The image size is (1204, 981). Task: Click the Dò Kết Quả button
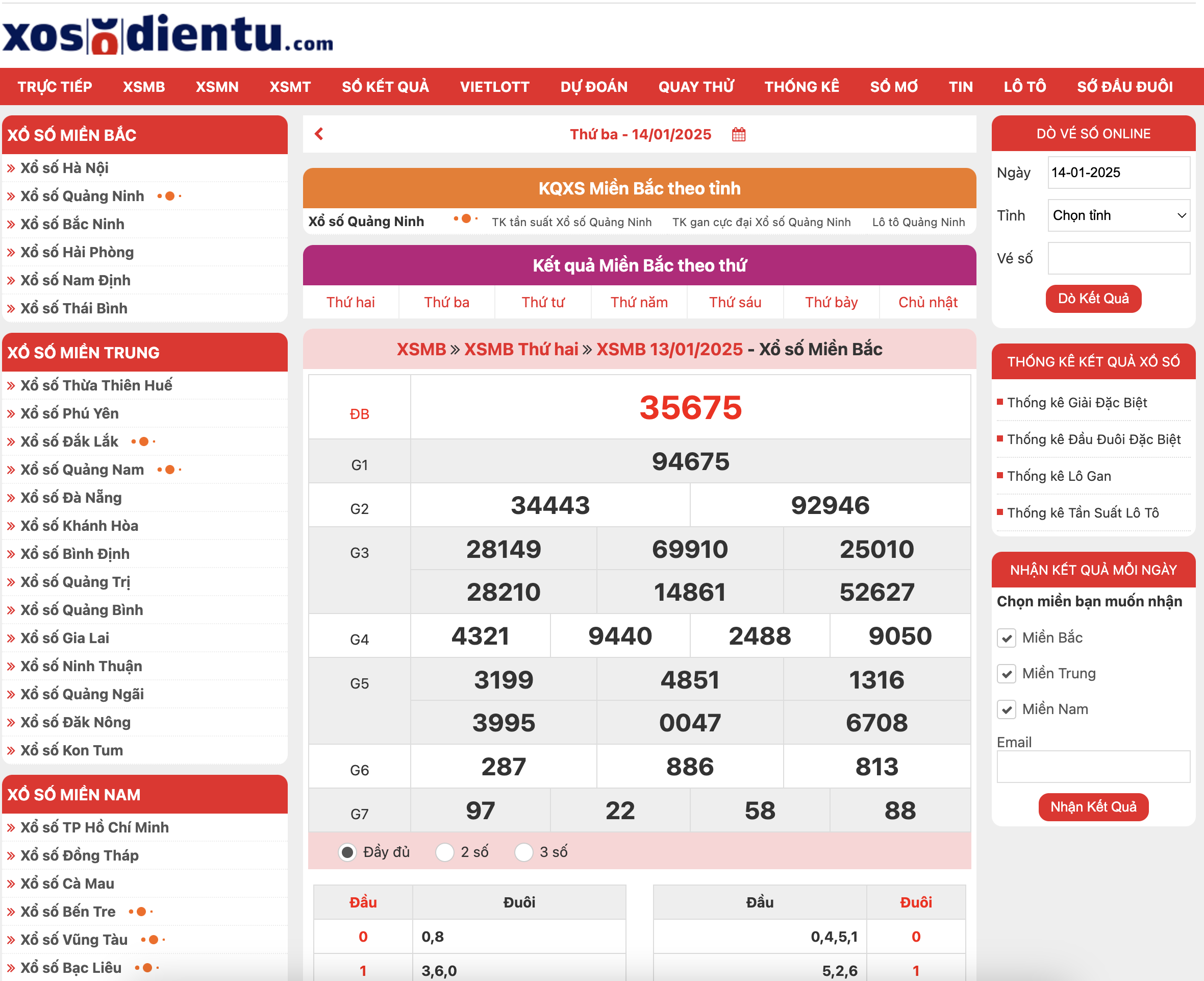pos(1093,299)
